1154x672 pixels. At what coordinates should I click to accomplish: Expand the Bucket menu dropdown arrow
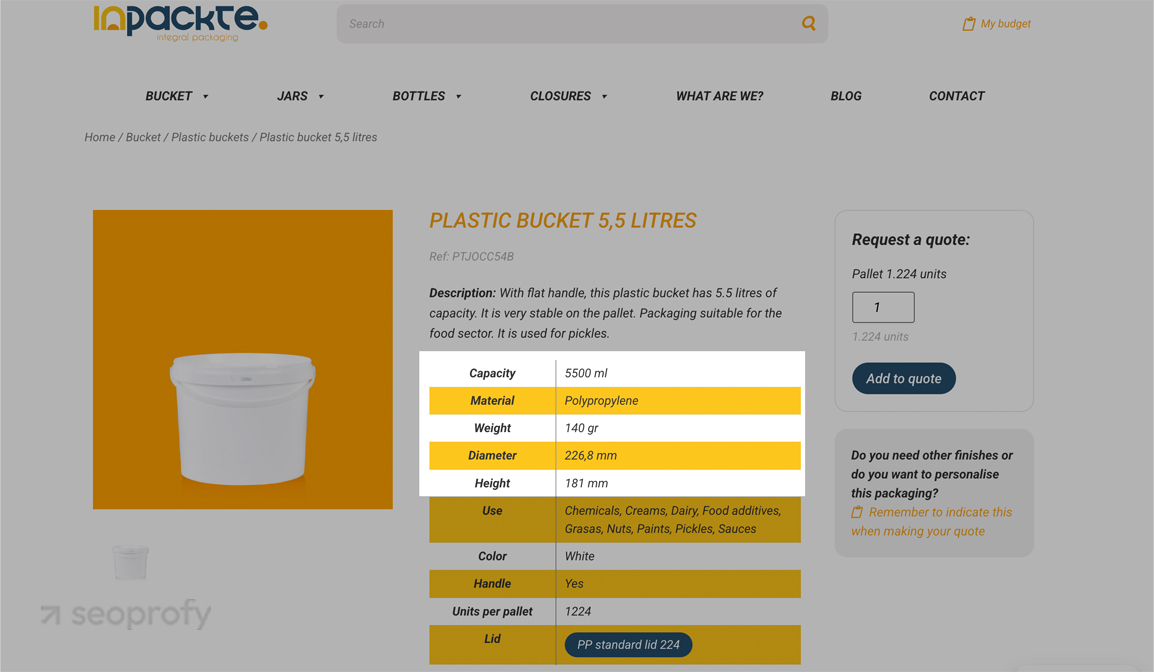(x=206, y=97)
